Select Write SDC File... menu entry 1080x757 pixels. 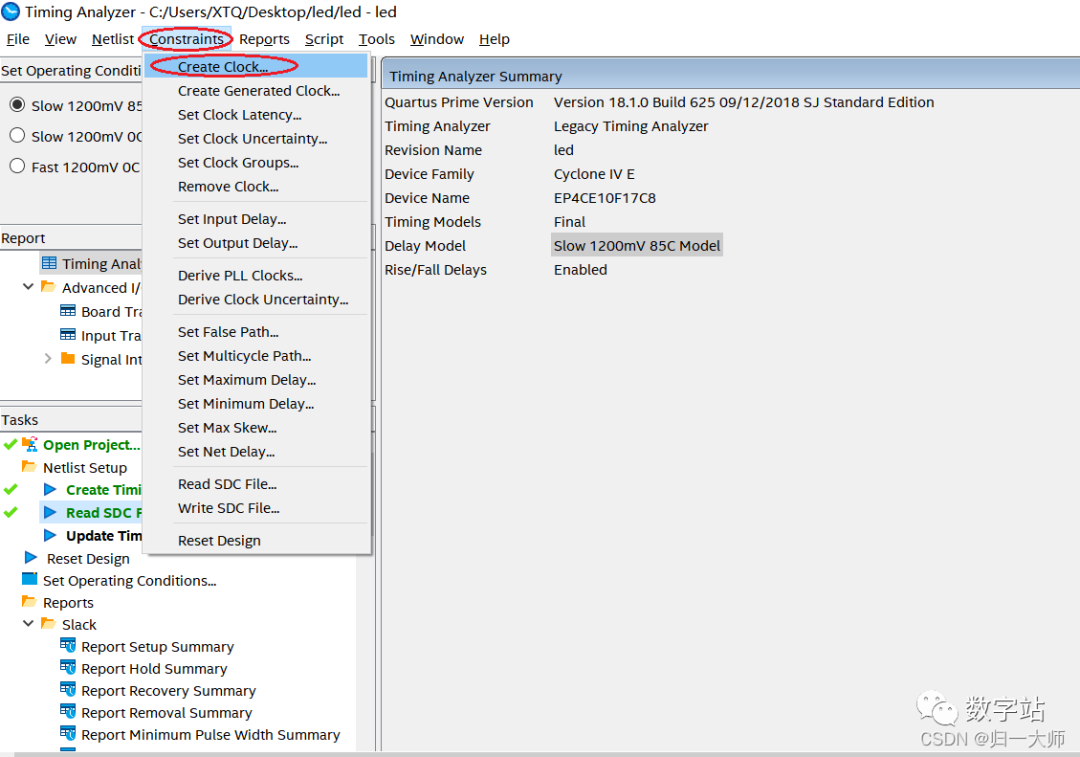256,508
